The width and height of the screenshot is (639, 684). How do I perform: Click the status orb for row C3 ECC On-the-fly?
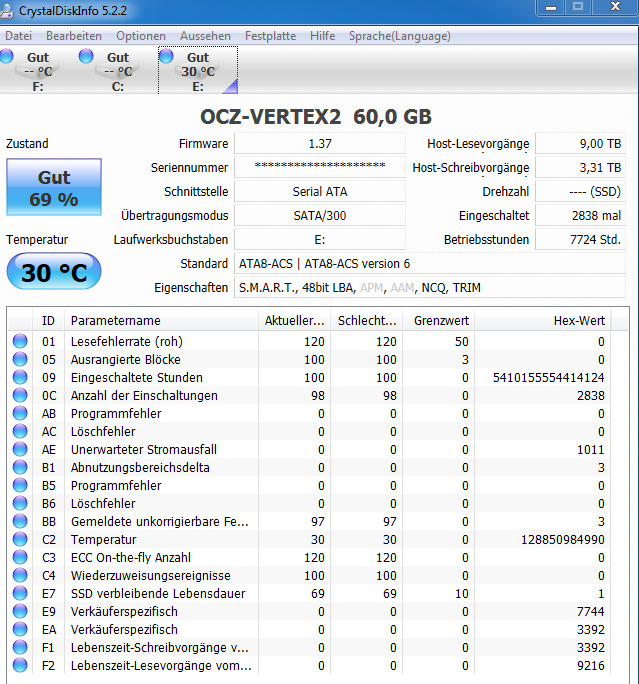tap(20, 557)
